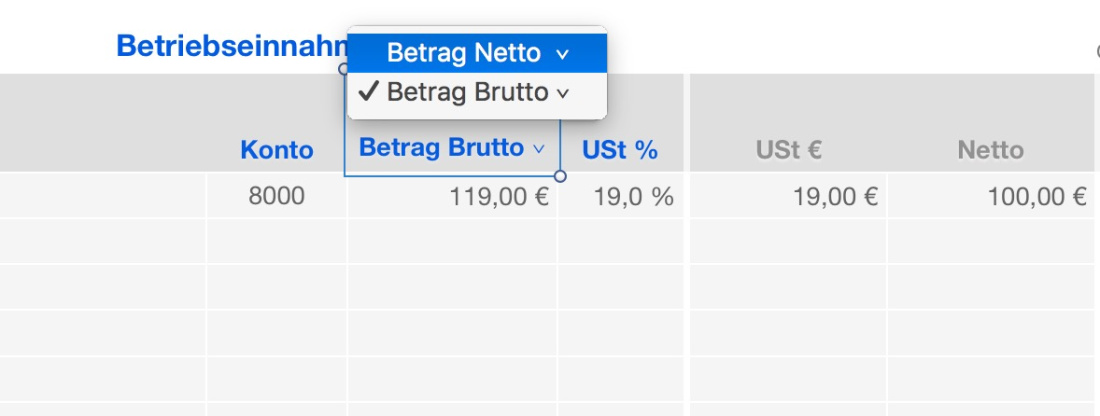Select the USt % column header
The width and height of the screenshot is (1100, 416).
tap(620, 150)
